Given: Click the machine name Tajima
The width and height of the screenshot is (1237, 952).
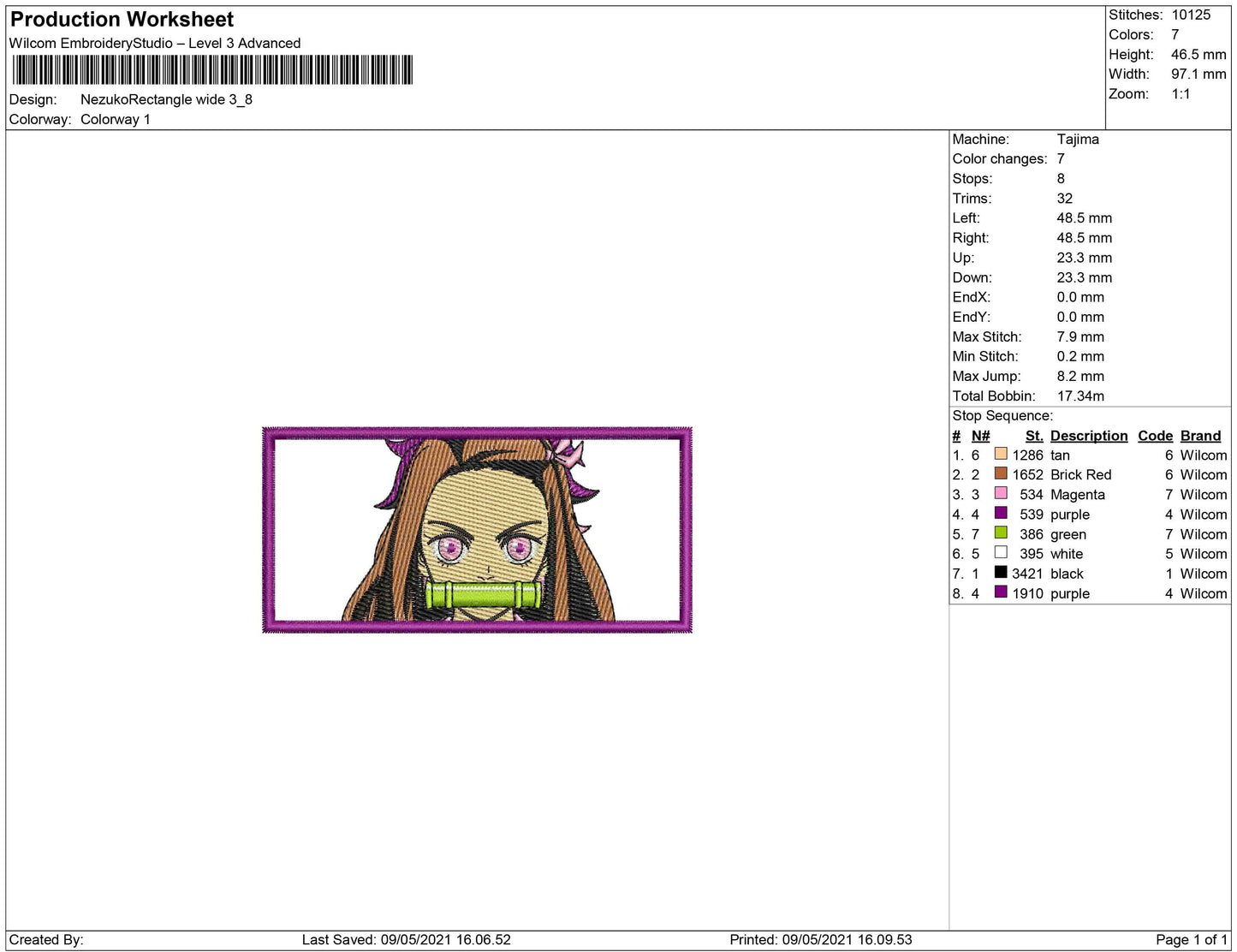Looking at the screenshot, I should [x=1078, y=139].
